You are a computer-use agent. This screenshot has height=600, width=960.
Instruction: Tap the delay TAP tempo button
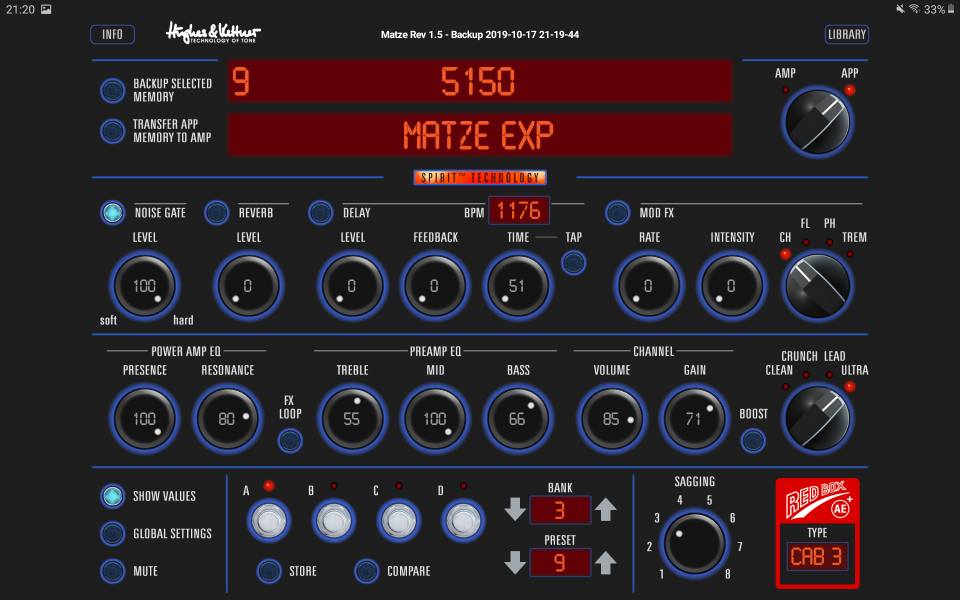click(574, 263)
